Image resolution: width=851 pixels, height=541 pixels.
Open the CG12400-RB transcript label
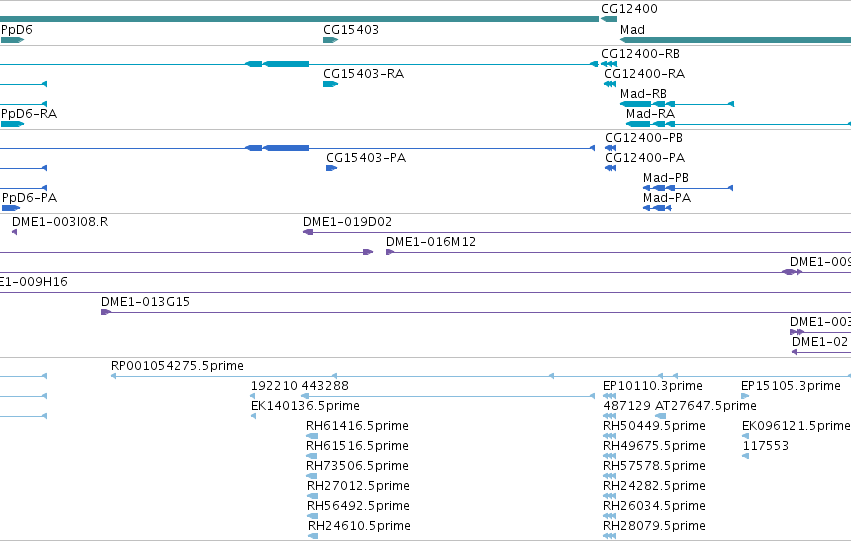(640, 54)
